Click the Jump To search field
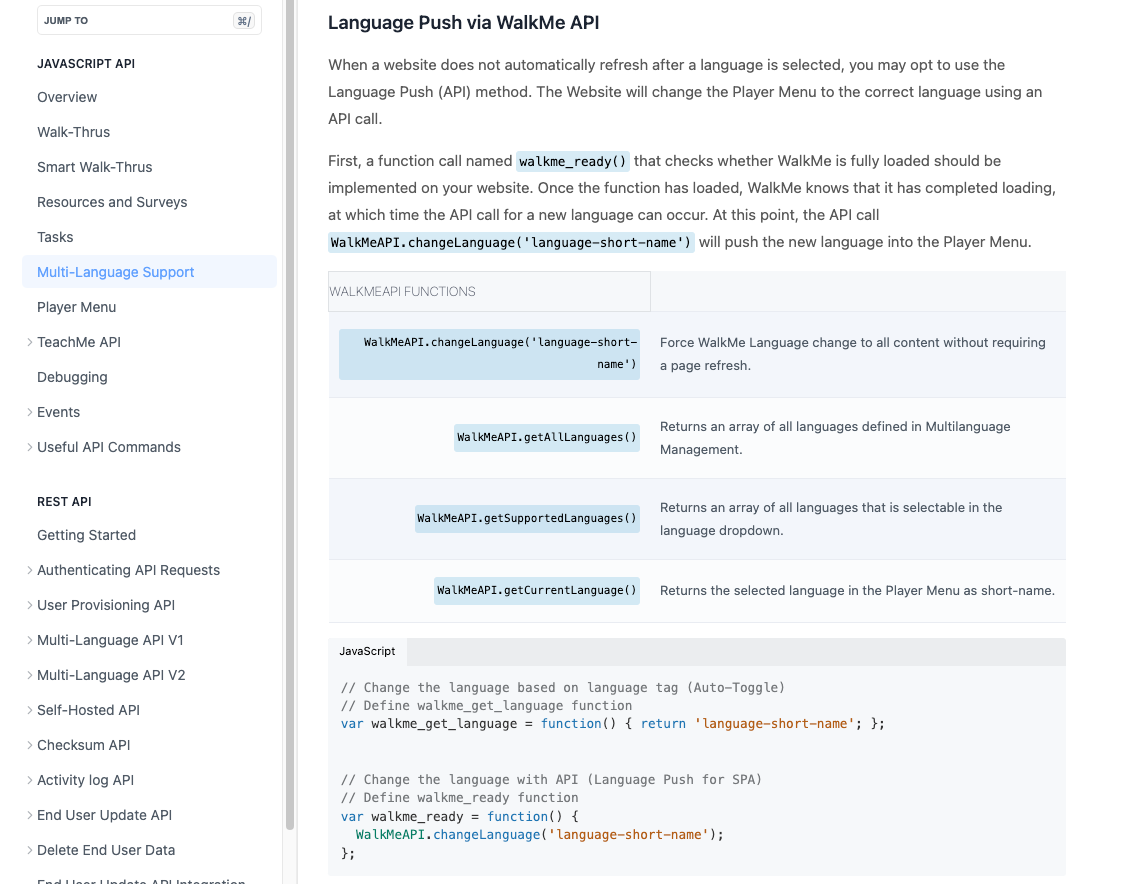This screenshot has width=1122, height=884. pyautogui.click(x=148, y=20)
